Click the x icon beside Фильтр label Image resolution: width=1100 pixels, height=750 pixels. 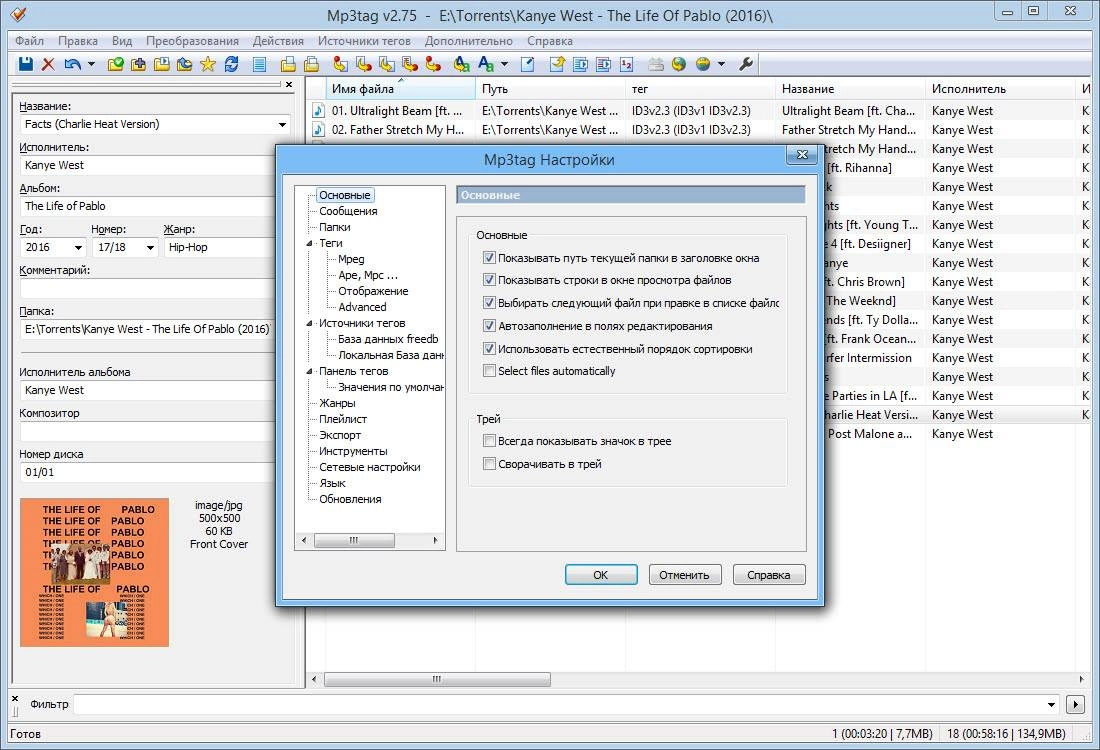[15, 699]
